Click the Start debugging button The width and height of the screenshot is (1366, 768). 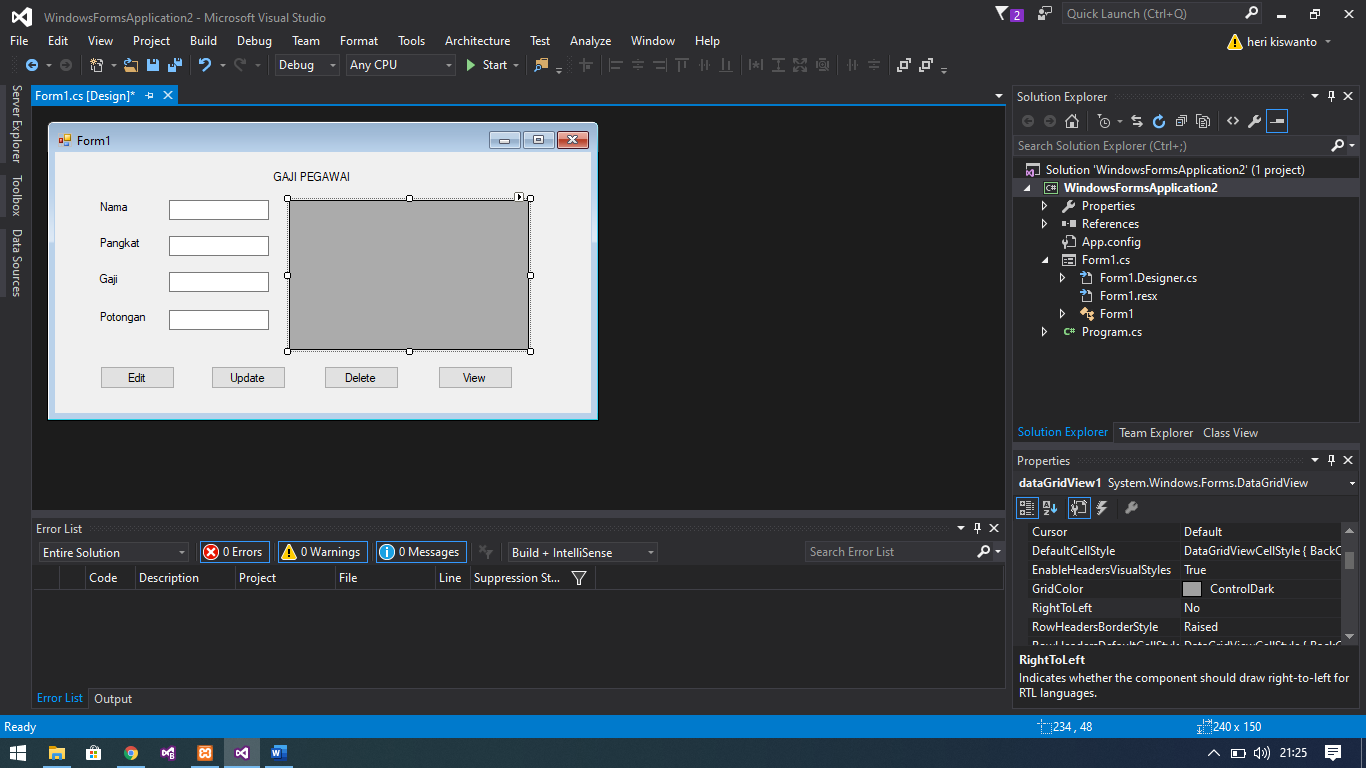(x=489, y=64)
